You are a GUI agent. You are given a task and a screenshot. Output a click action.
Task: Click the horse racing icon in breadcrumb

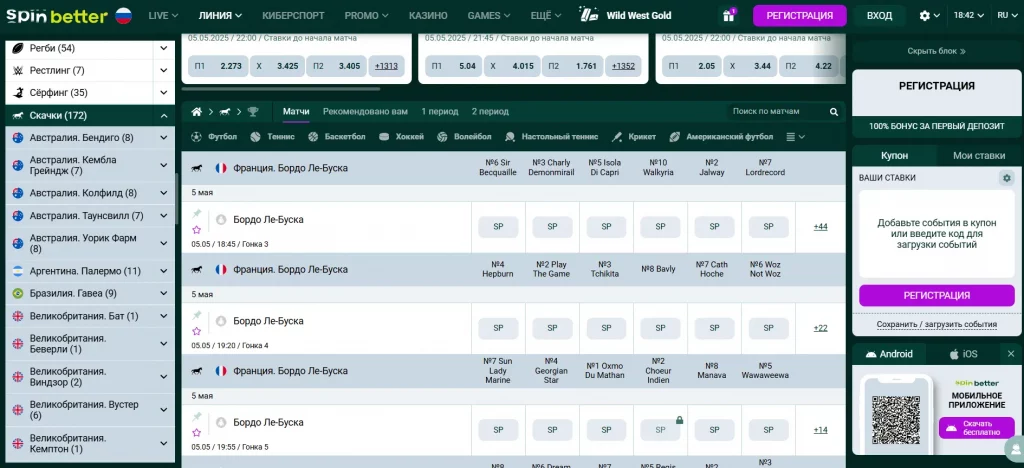225,112
